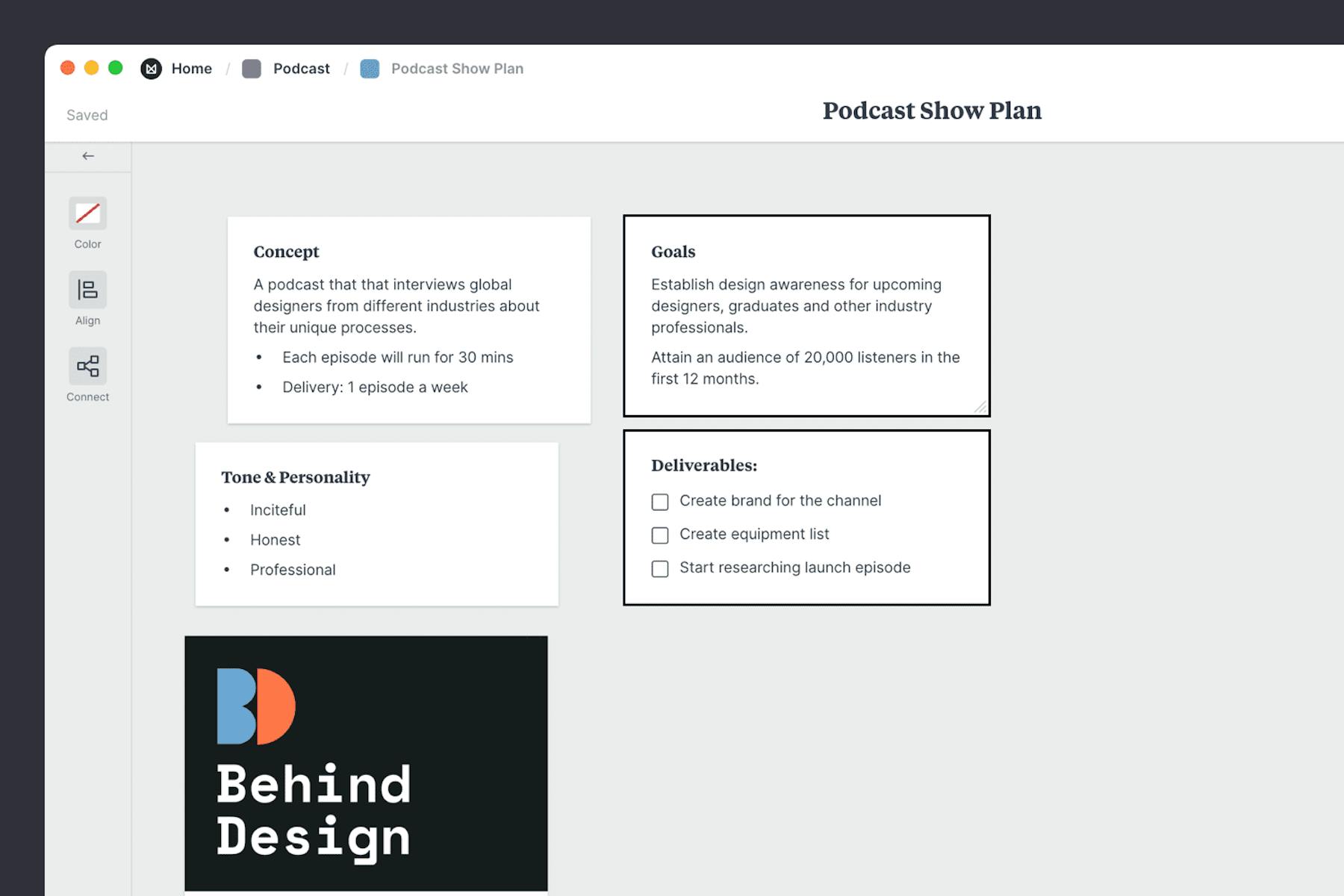
Task: Check the Start researching launch episode task
Action: tap(660, 568)
